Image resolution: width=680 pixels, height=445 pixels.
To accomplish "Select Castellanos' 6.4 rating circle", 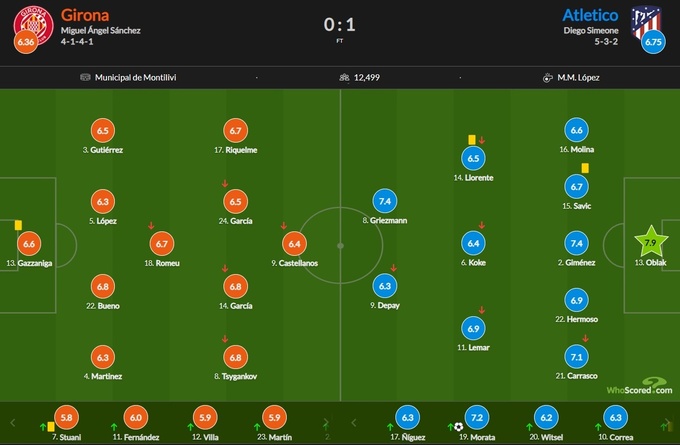I will click(x=294, y=243).
